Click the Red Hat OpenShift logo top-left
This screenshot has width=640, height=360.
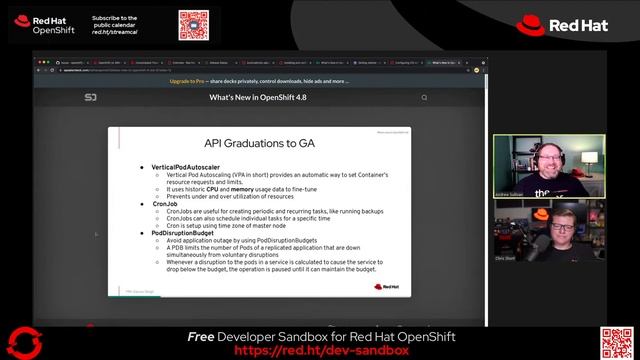44,25
